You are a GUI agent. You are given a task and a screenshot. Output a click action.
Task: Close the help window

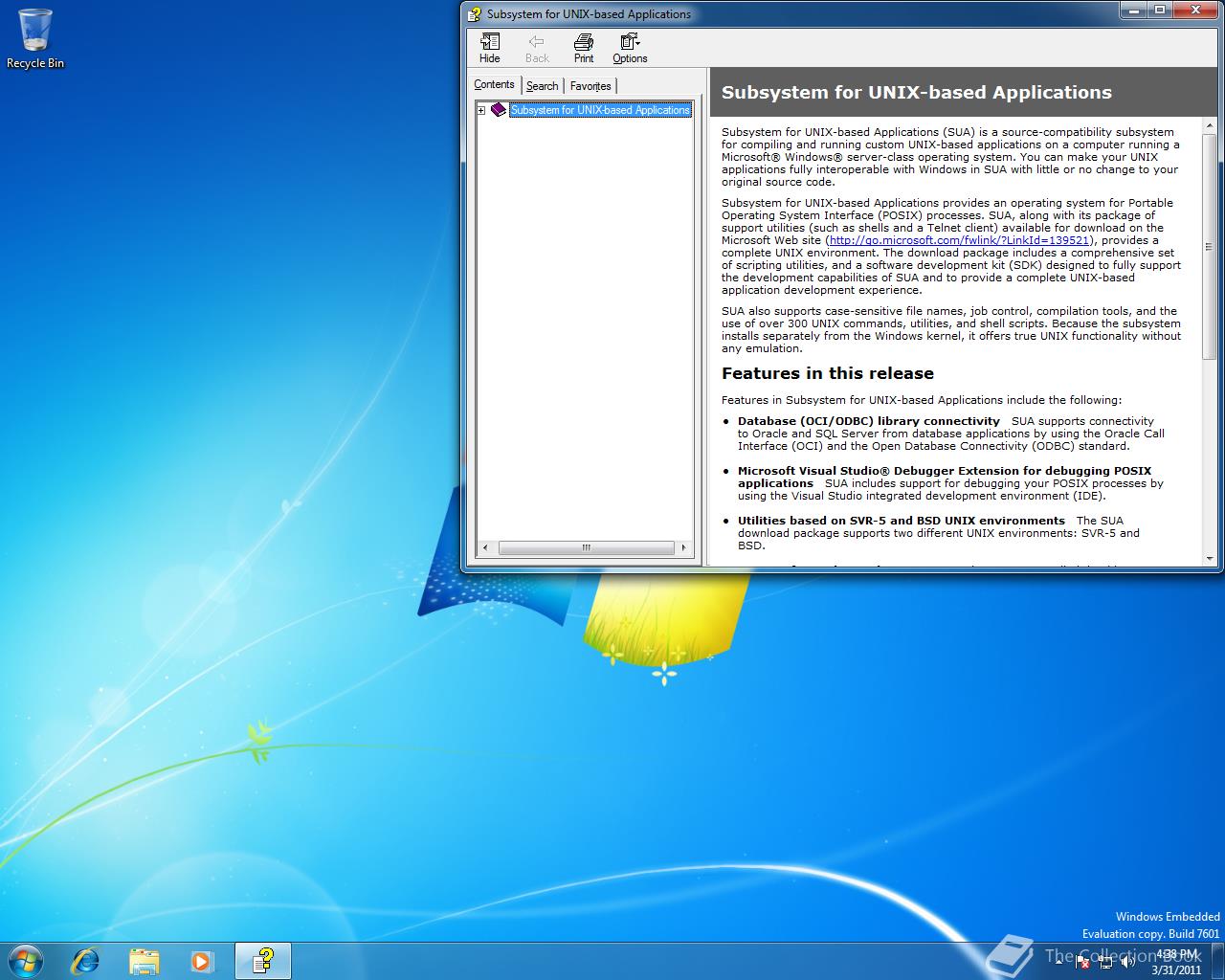tap(1197, 11)
